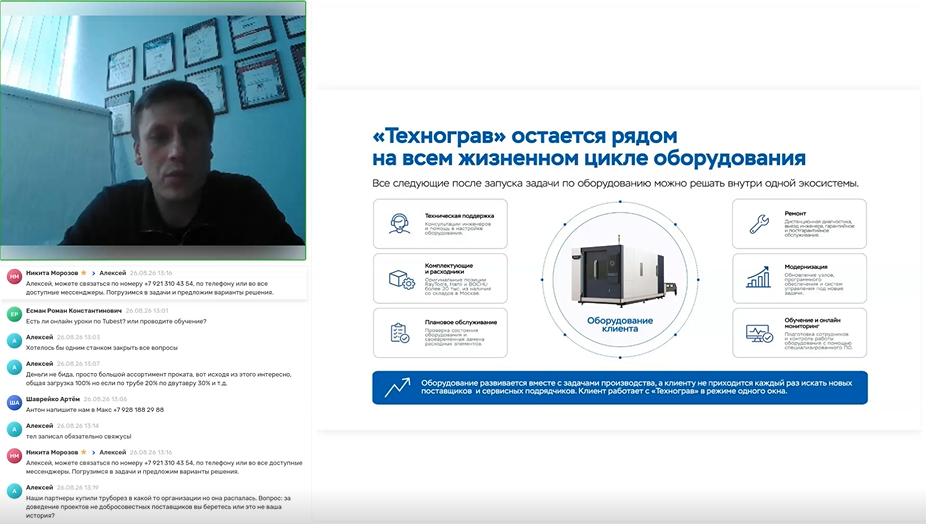This screenshot has height=524, width=926.
Task: Click the star badge in the pinned Никита Морозов message
Action: click(83, 273)
